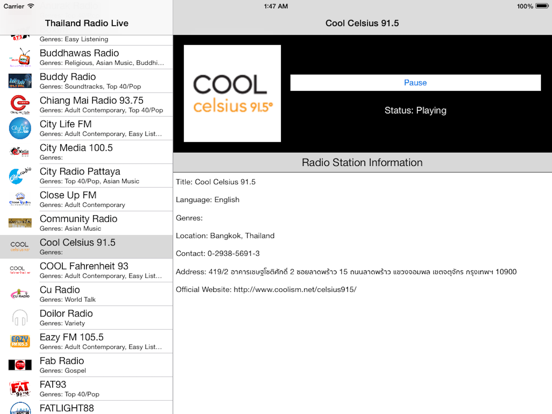Screen dimensions: 552x414
Task: Tap the 1:47 AM clock
Action: (x=276, y=6)
